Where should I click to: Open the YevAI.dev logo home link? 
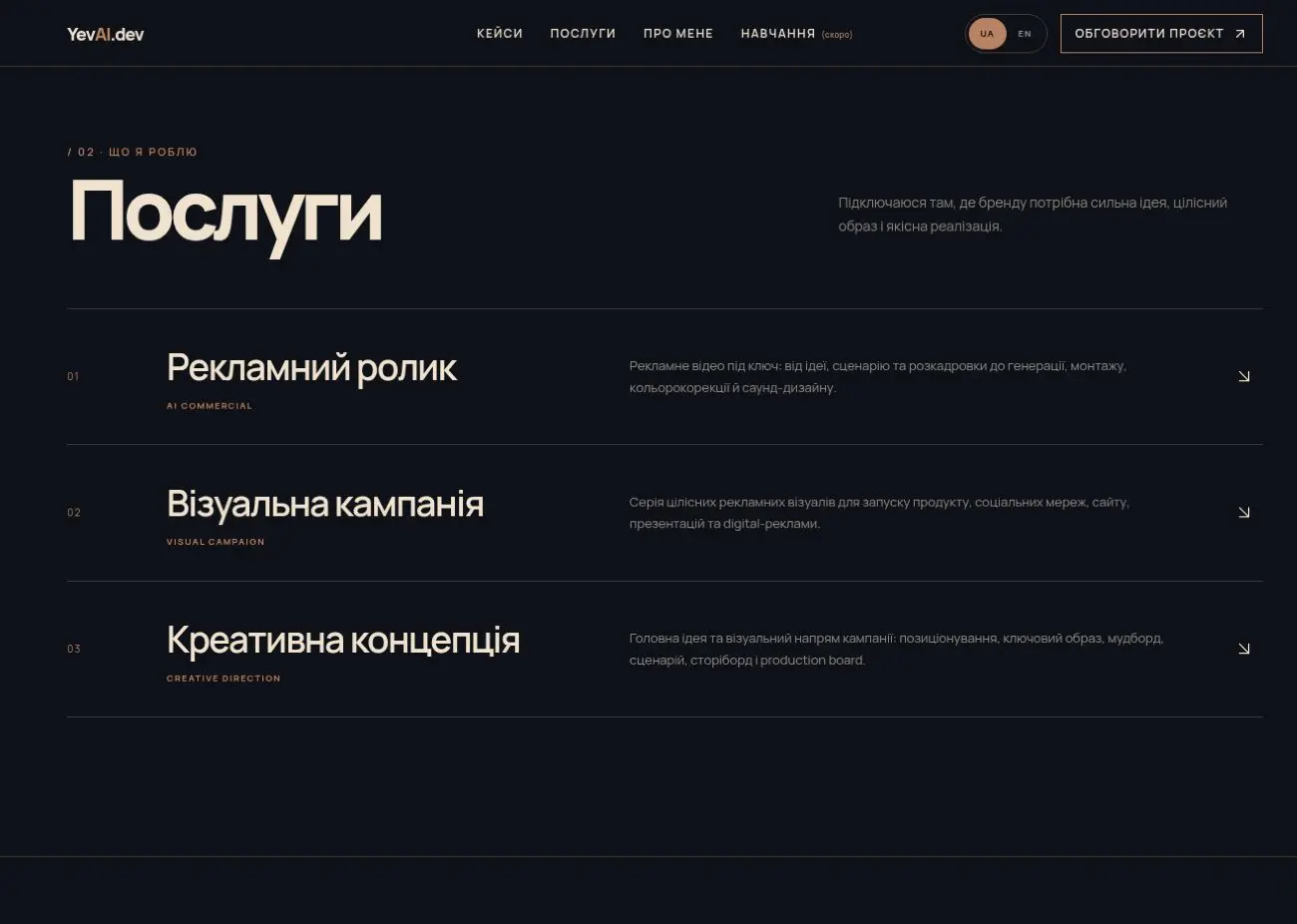[x=106, y=34]
